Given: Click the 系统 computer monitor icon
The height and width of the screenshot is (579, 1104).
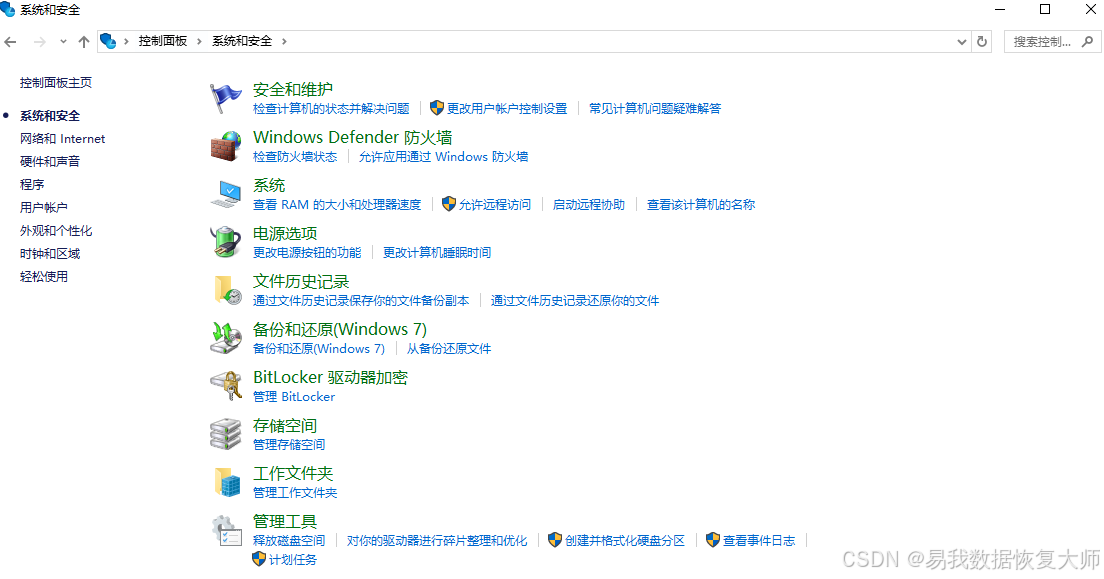Looking at the screenshot, I should pyautogui.click(x=225, y=194).
